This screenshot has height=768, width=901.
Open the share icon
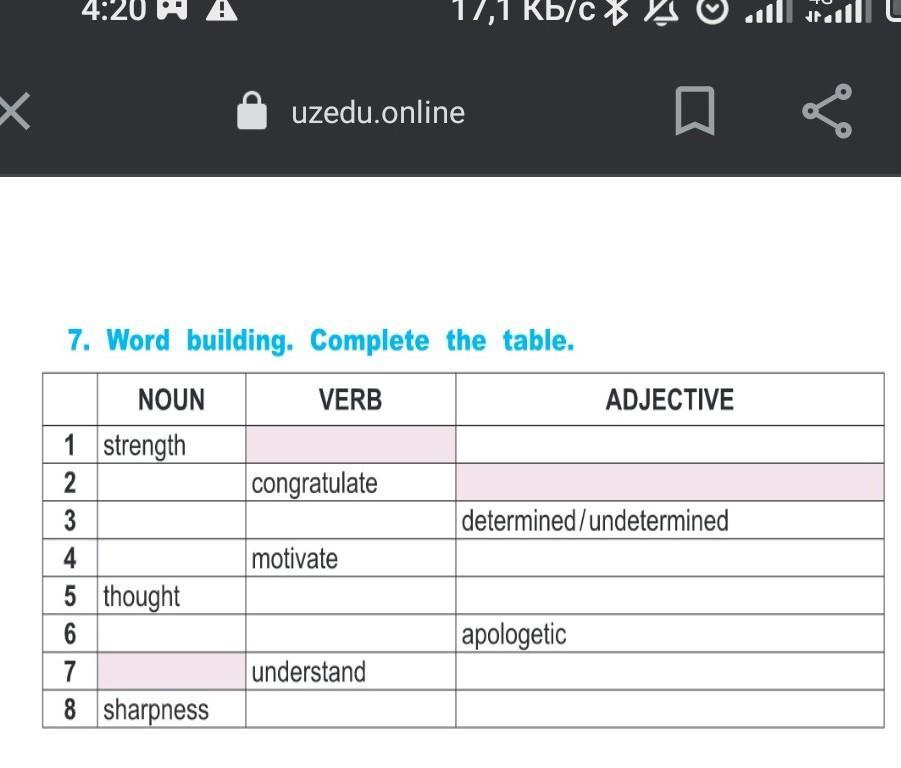[827, 111]
